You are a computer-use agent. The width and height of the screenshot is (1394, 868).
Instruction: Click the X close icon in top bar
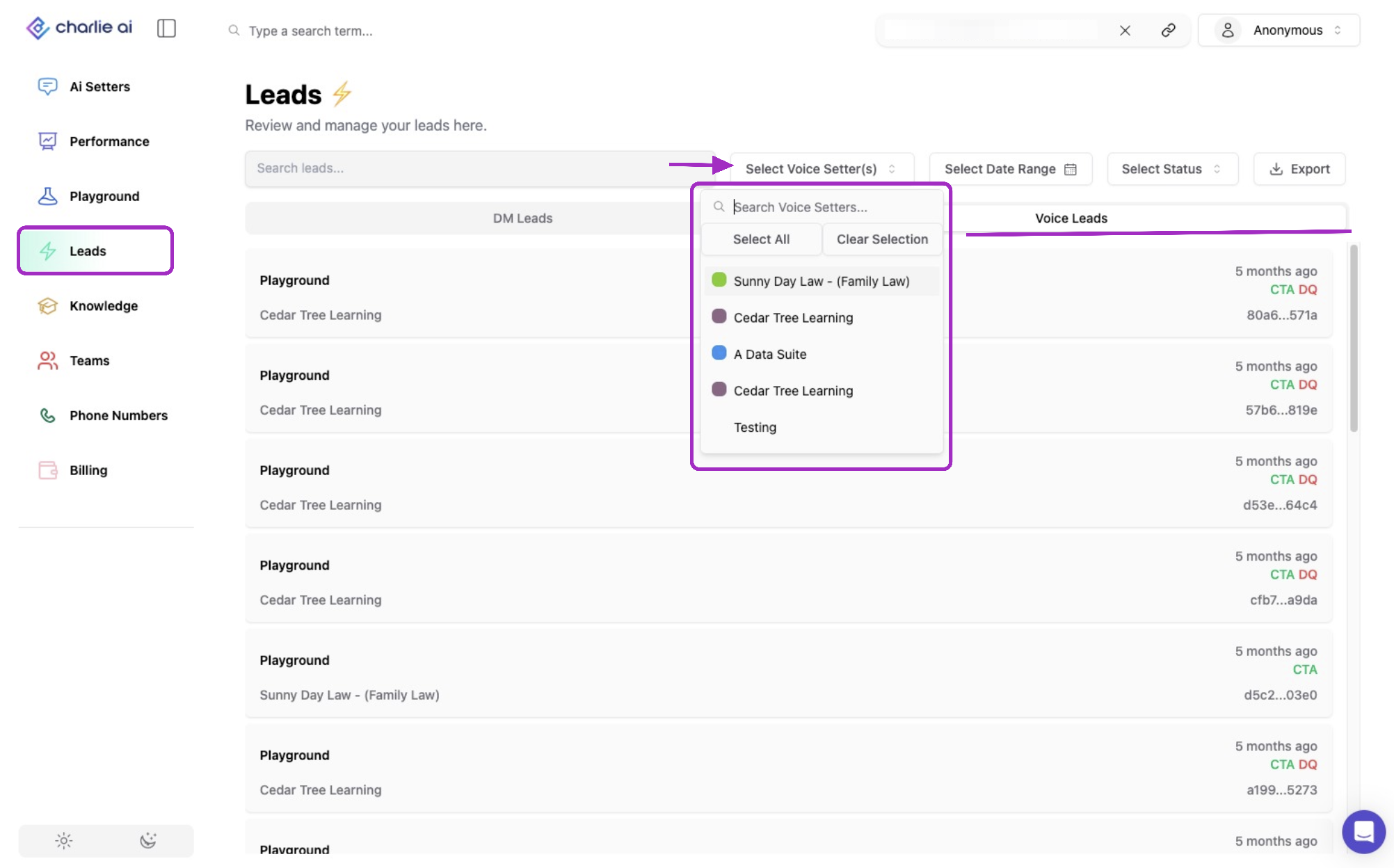(1125, 31)
